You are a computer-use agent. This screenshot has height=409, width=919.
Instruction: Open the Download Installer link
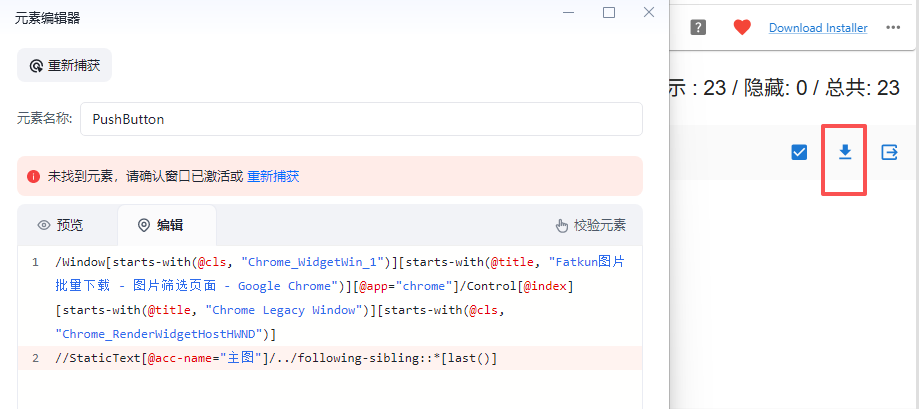(x=818, y=28)
